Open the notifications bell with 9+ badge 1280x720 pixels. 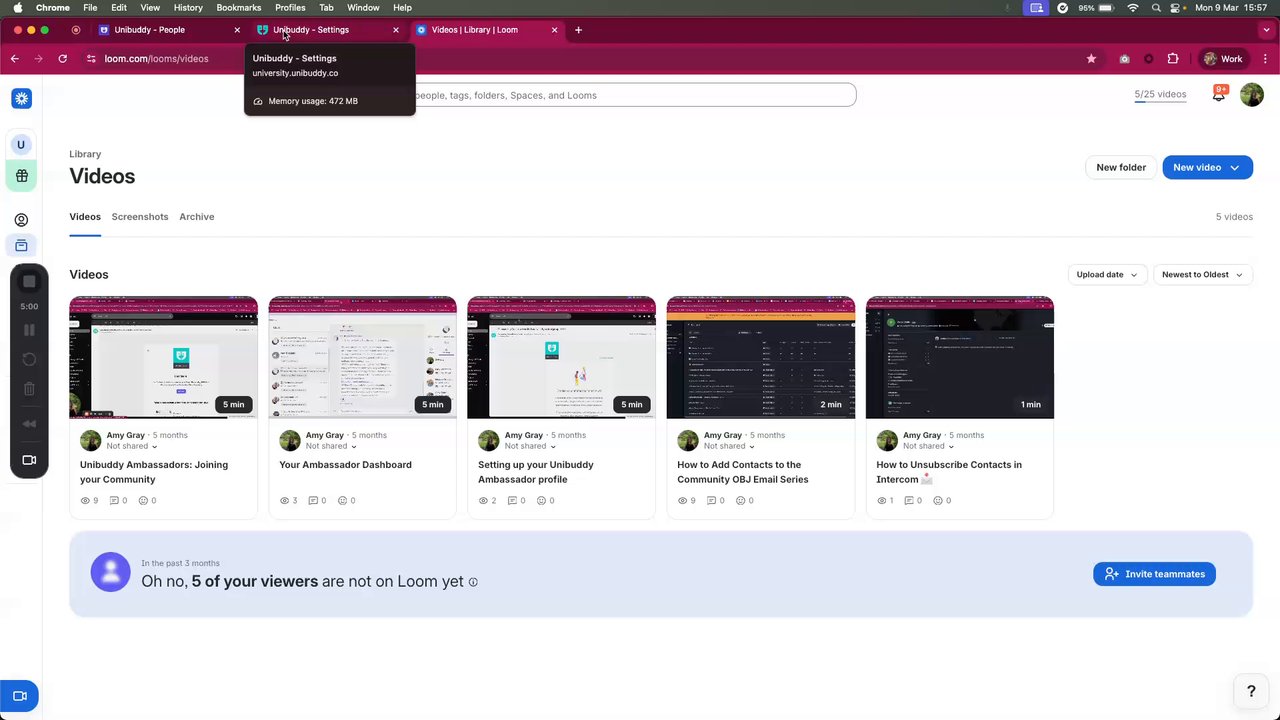(x=1219, y=94)
